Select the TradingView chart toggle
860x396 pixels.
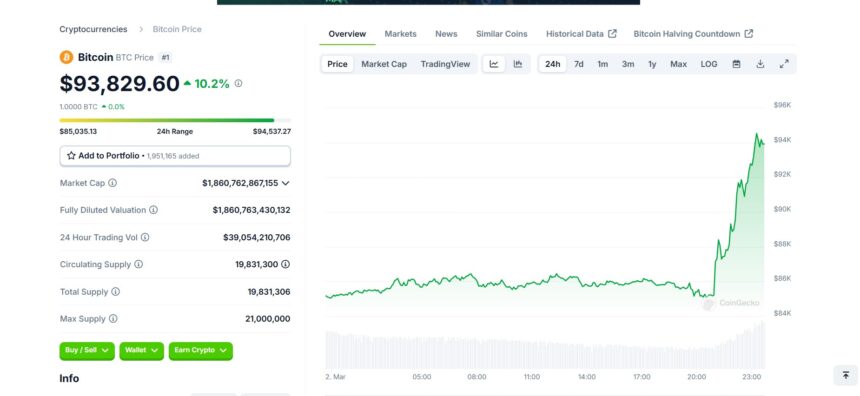click(x=445, y=64)
